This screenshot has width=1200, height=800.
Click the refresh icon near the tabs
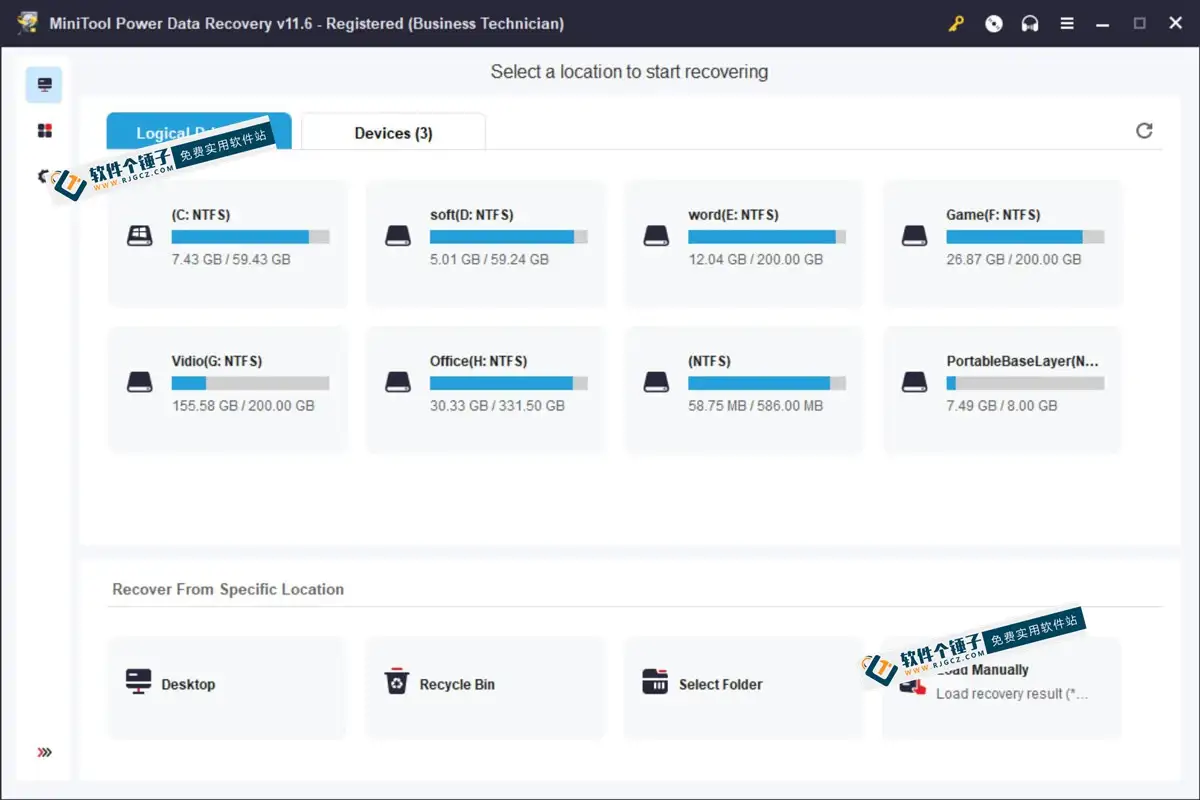[1144, 130]
